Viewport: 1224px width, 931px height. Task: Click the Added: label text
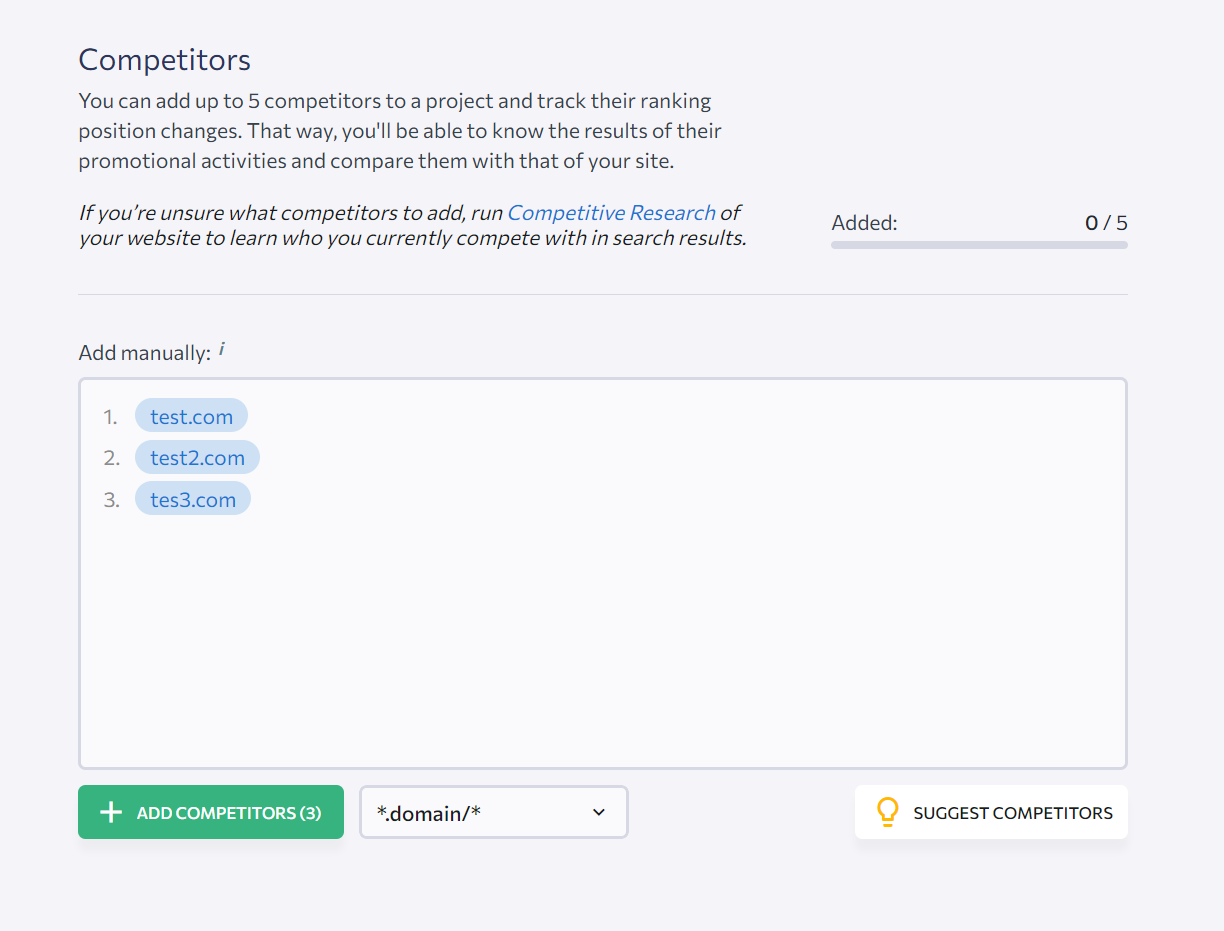[x=864, y=223]
